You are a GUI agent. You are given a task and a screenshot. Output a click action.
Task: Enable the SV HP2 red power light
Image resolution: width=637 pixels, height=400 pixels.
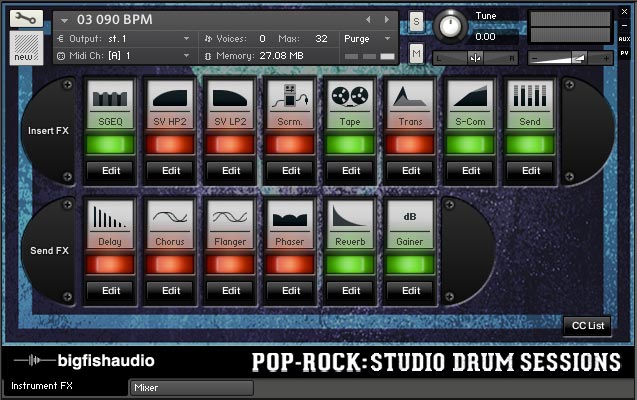click(x=170, y=145)
